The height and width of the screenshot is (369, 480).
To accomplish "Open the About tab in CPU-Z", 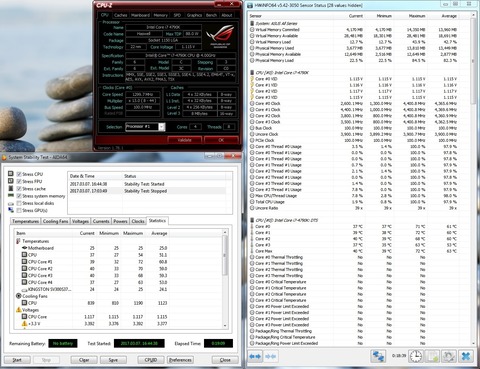I will tap(227, 15).
